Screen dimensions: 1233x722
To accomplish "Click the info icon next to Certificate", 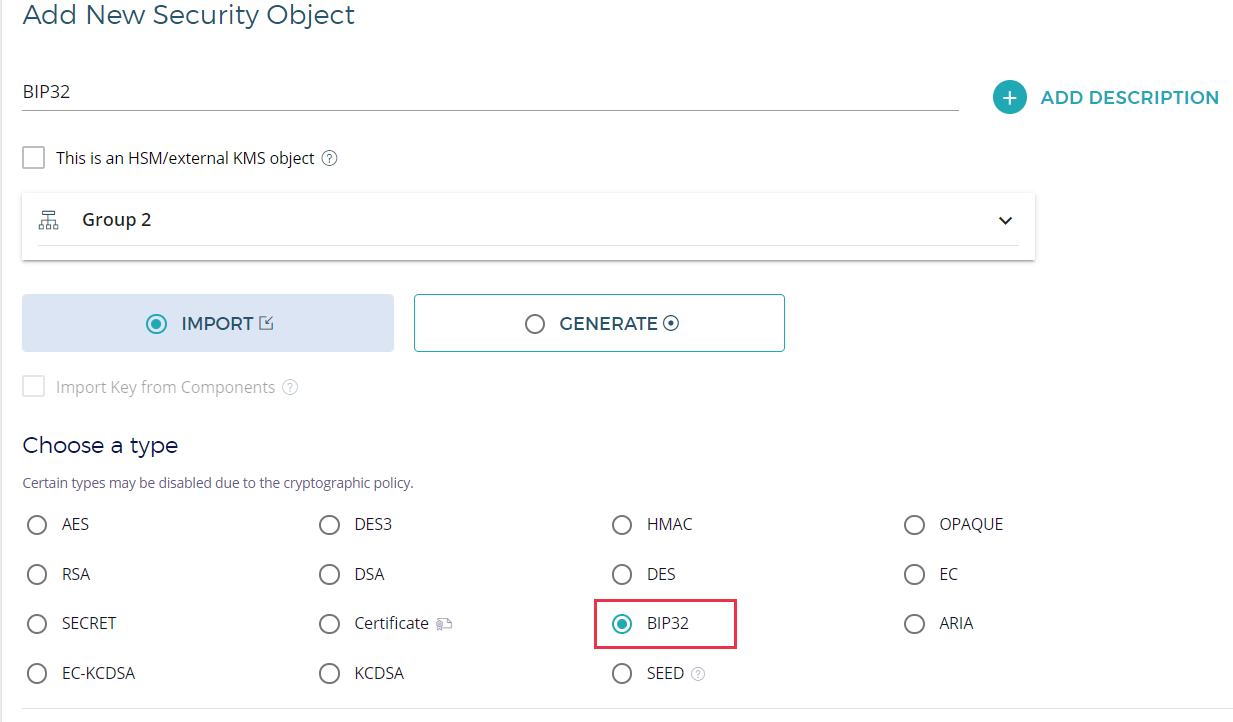I will pos(444,624).
